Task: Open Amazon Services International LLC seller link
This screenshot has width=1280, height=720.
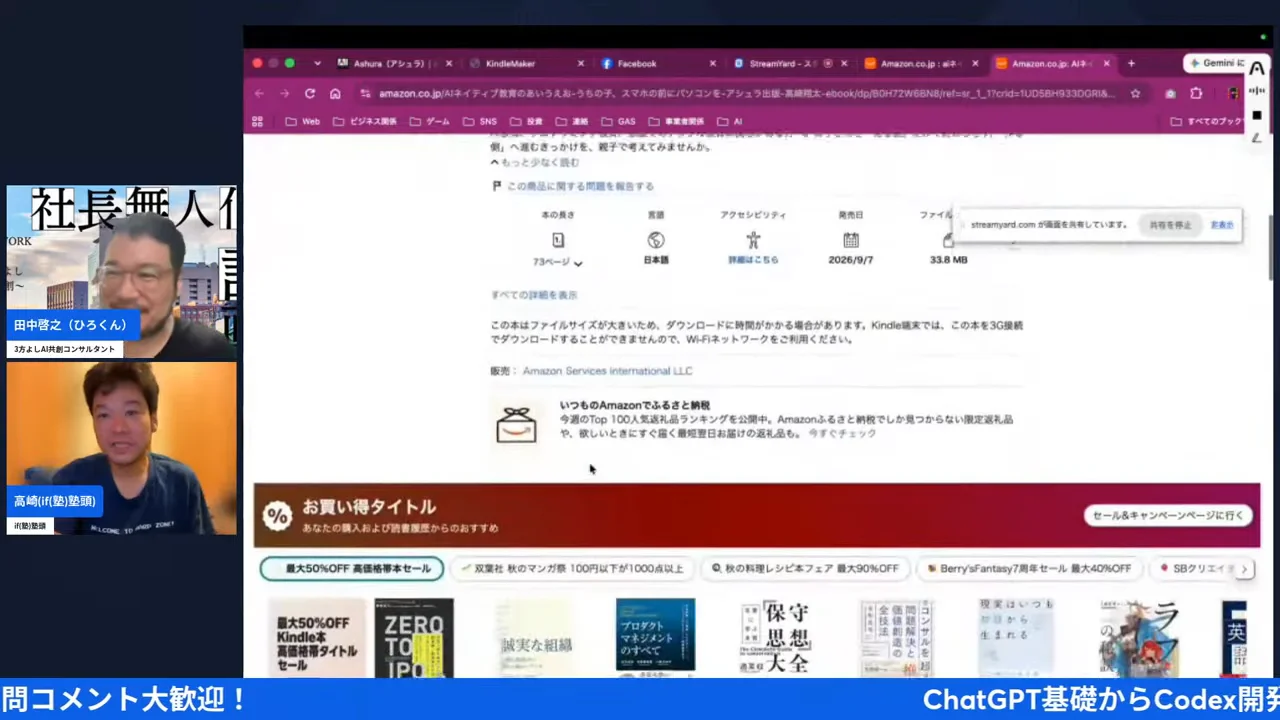Action: point(607,371)
